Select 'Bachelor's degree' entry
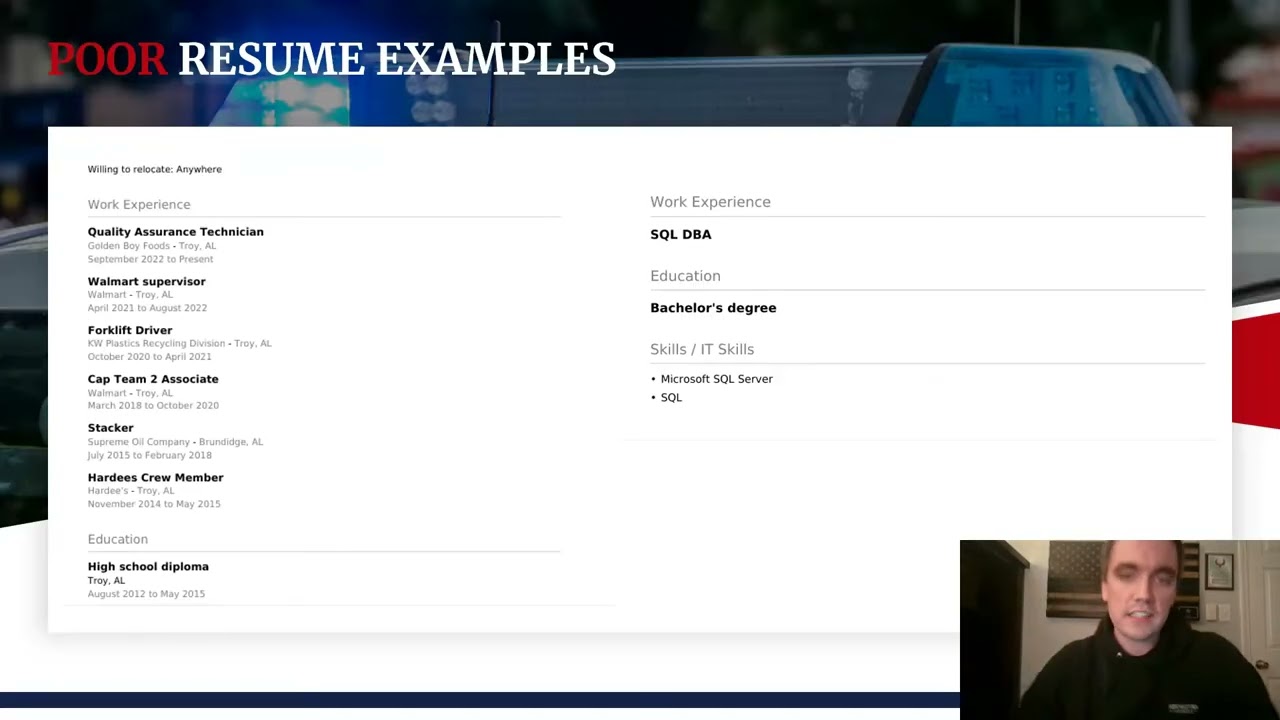This screenshot has height=720, width=1280. [x=713, y=308]
